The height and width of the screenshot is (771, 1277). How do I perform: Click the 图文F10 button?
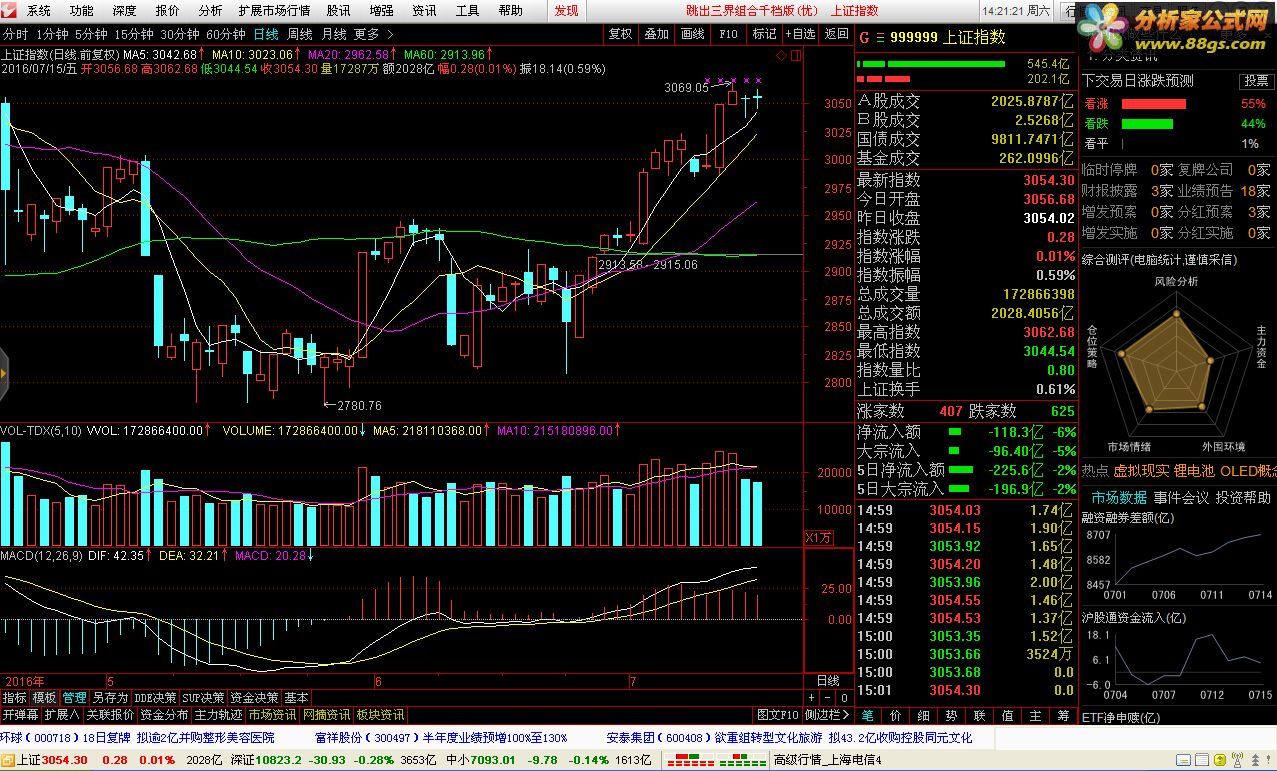coord(778,715)
